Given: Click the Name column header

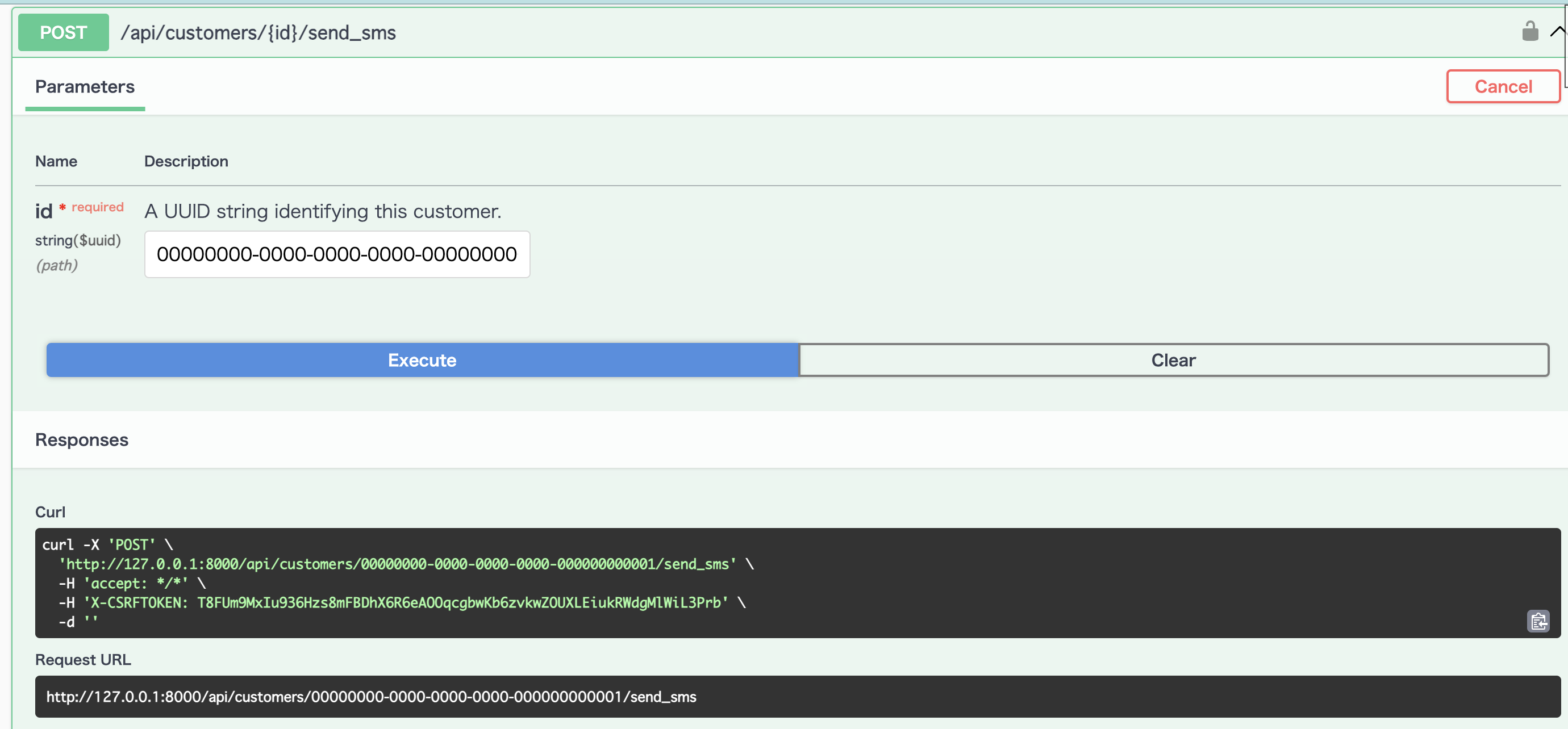Looking at the screenshot, I should pos(56,161).
